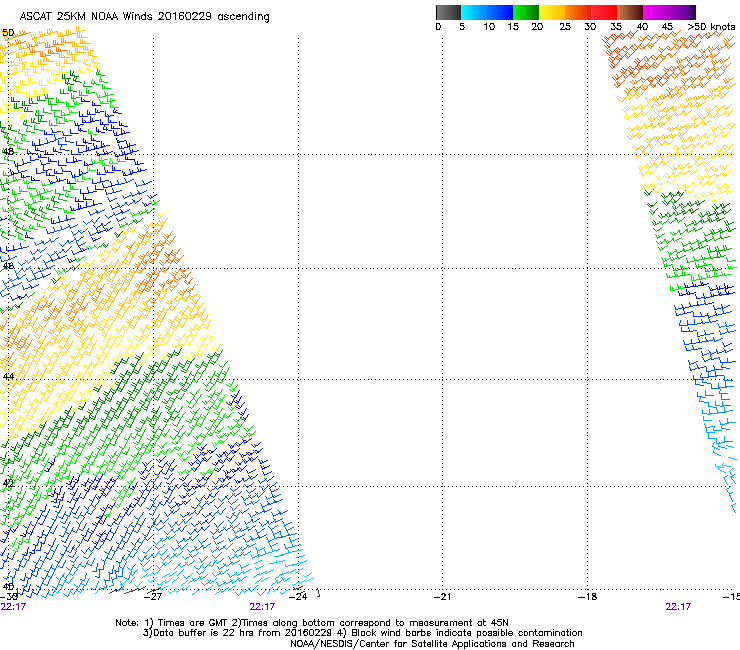Click the blue 10-15 knots color bar segment
The width and height of the screenshot is (740, 650).
500,12
